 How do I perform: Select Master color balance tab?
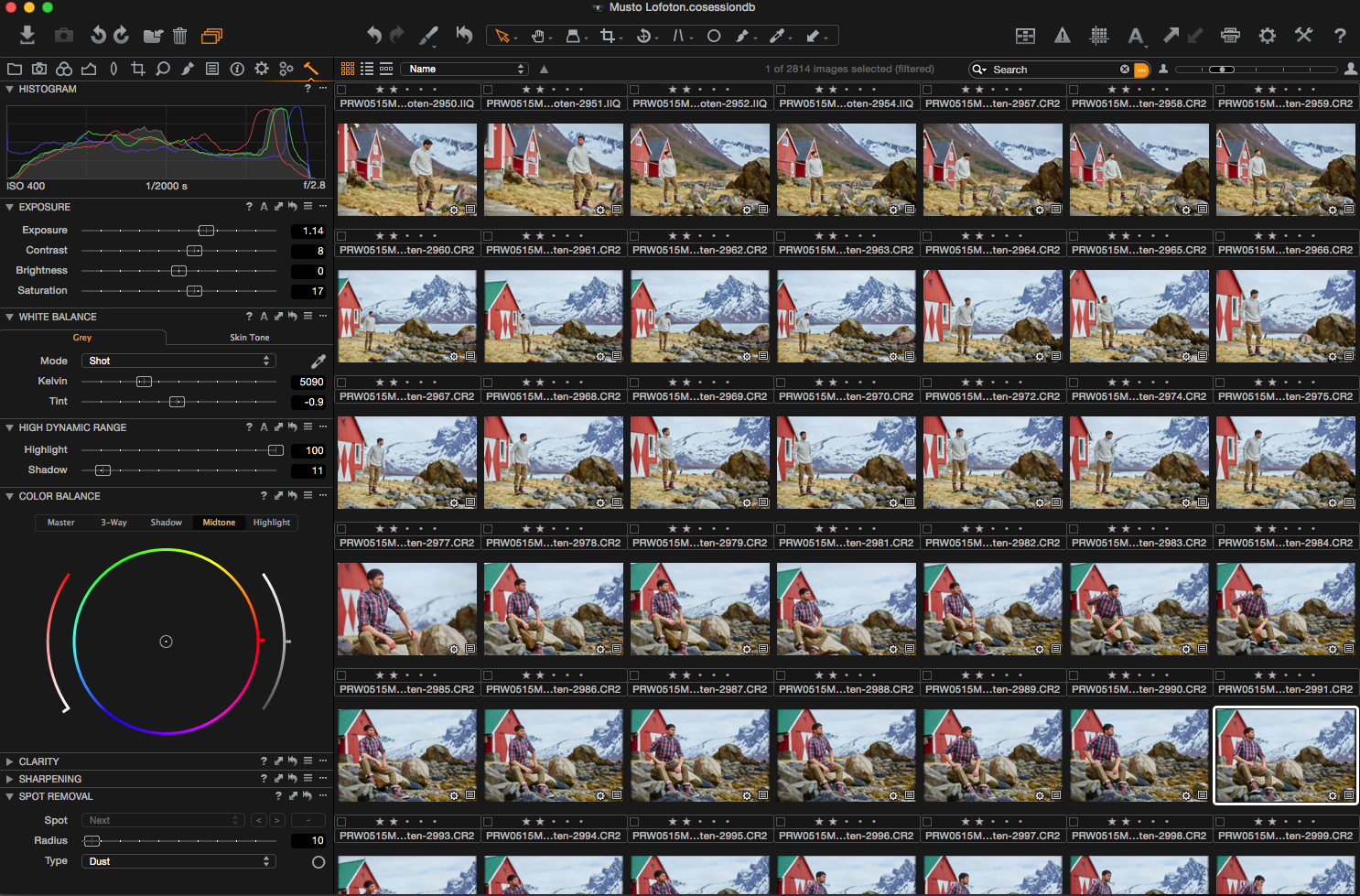pos(61,523)
